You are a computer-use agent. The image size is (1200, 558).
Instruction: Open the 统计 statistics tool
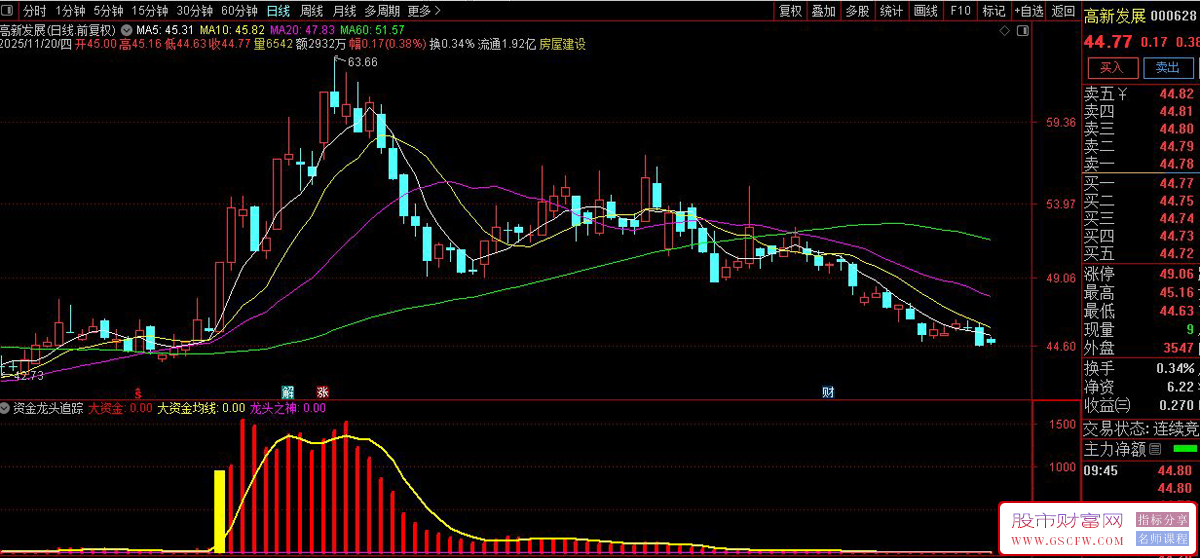(891, 11)
